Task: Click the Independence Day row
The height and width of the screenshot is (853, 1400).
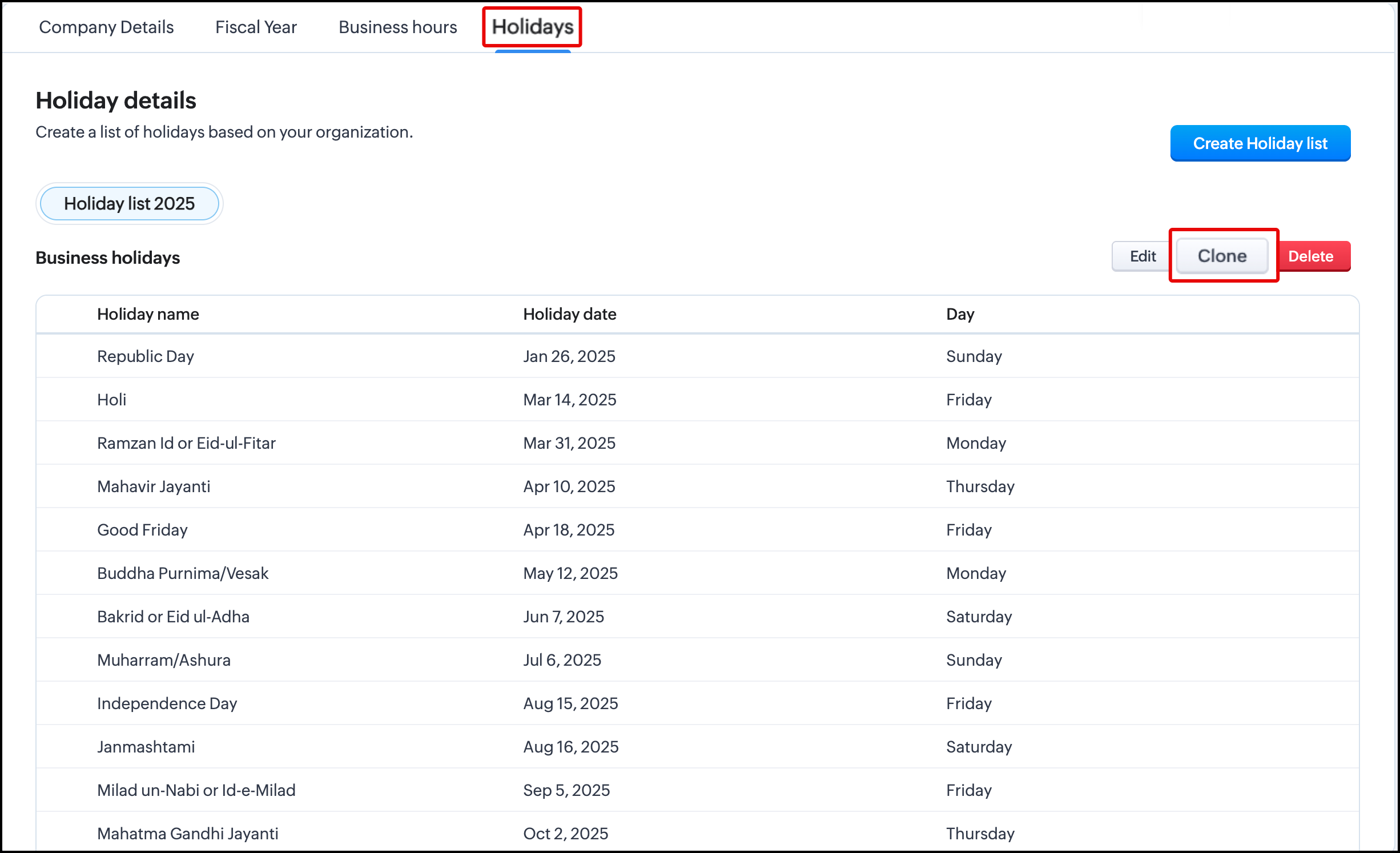Action: (167, 703)
